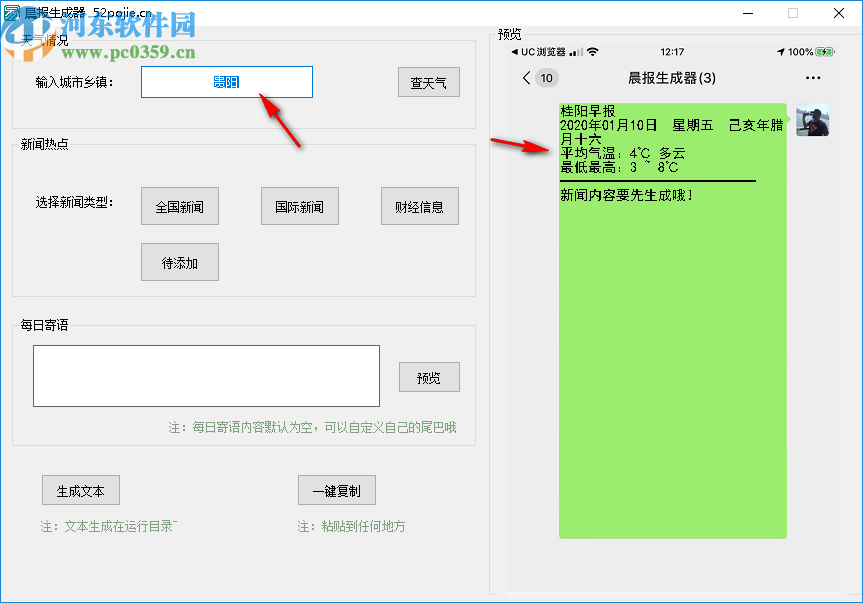
Task: Tap the unread count badge showing 10
Action: [x=546, y=77]
